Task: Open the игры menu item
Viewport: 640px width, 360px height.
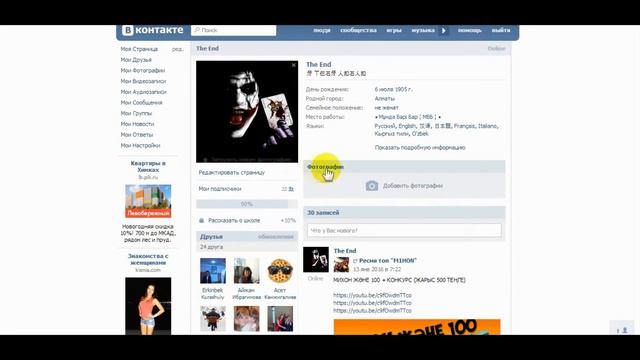Action: point(394,30)
